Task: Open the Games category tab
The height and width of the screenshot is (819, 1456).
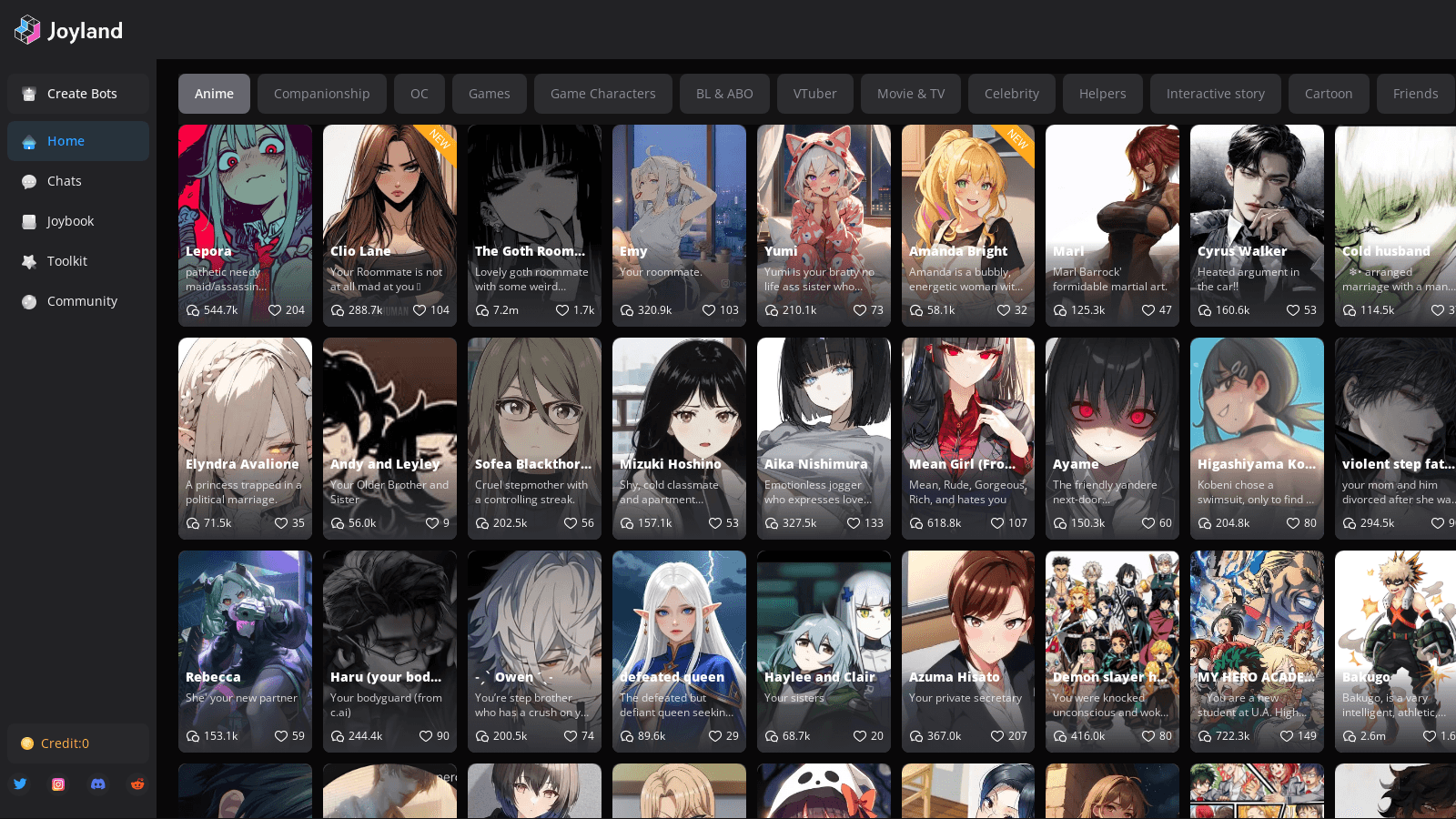Action: pos(490,94)
